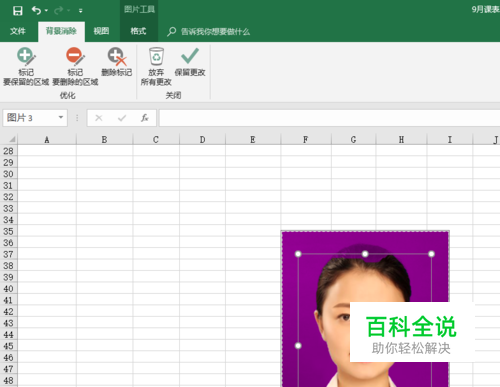Image resolution: width=500 pixels, height=387 pixels.
Task: Select row 48 header
Action: [9, 380]
